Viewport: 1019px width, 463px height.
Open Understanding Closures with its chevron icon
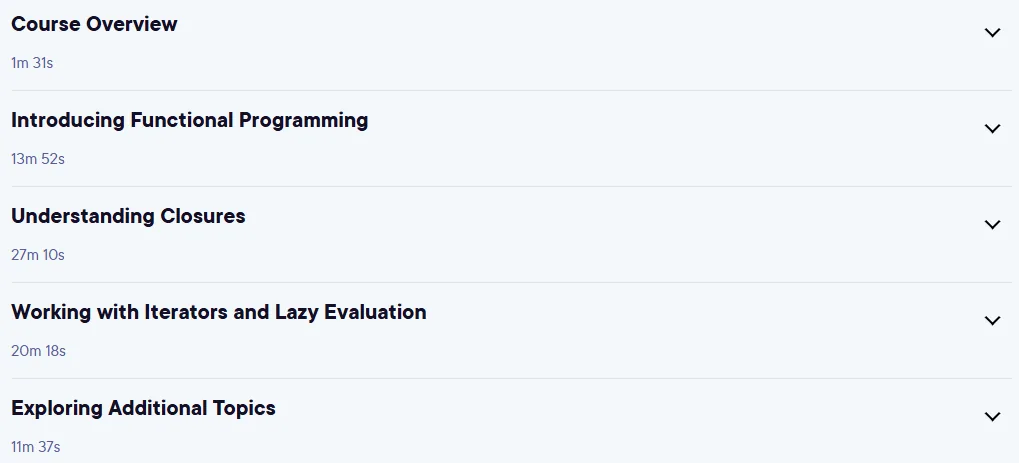[x=992, y=225]
